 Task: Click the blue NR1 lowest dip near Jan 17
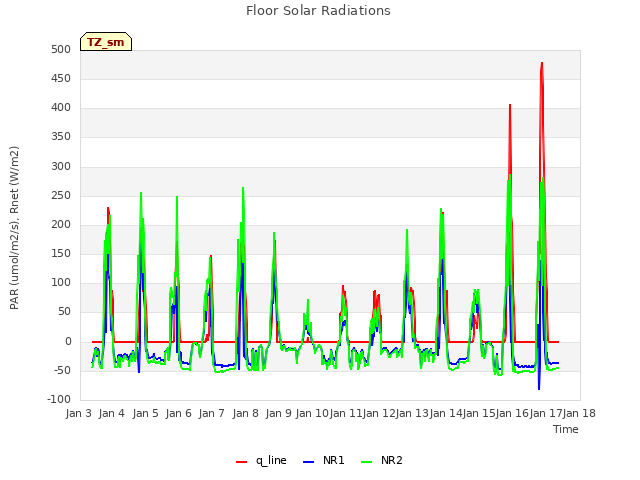tap(539, 389)
